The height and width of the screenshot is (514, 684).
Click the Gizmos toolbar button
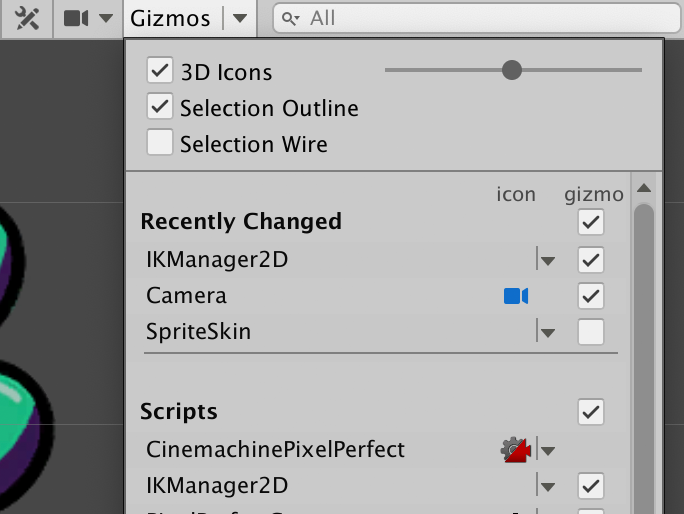(171, 18)
